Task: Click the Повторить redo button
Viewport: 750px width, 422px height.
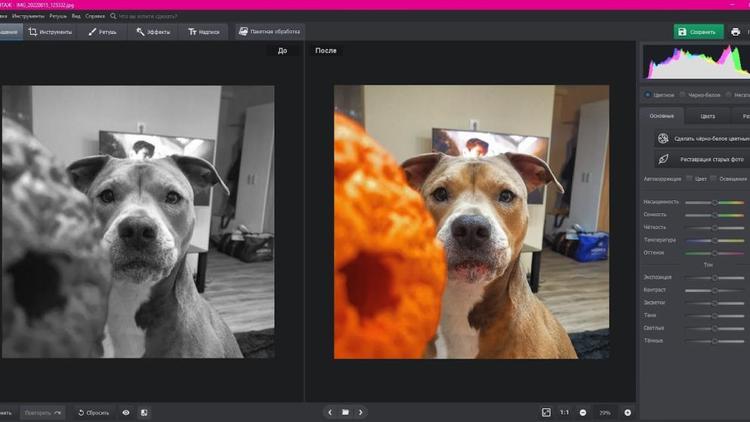Action: (x=43, y=412)
